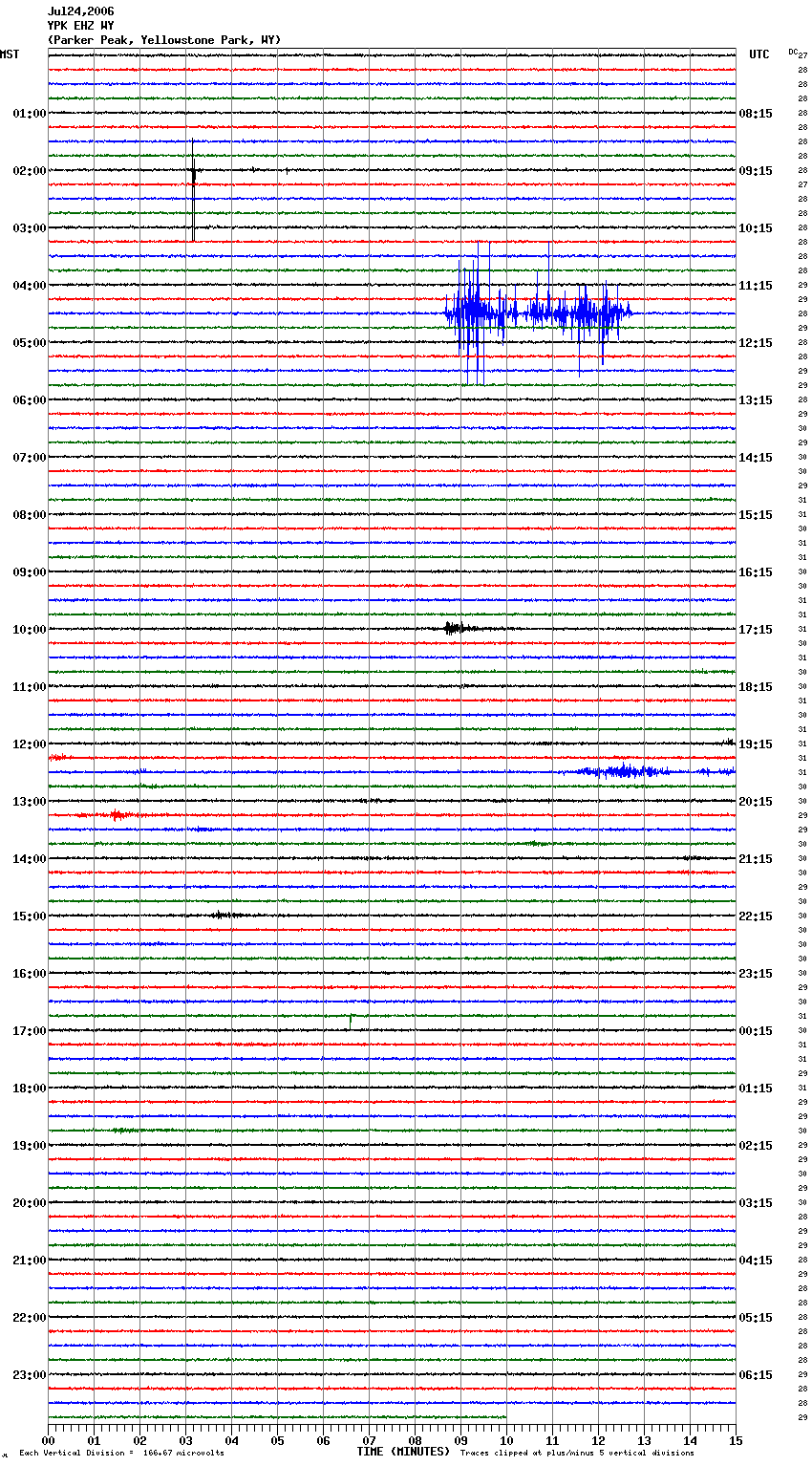Click the TIME (MINUTES) axis title

click(403, 1452)
